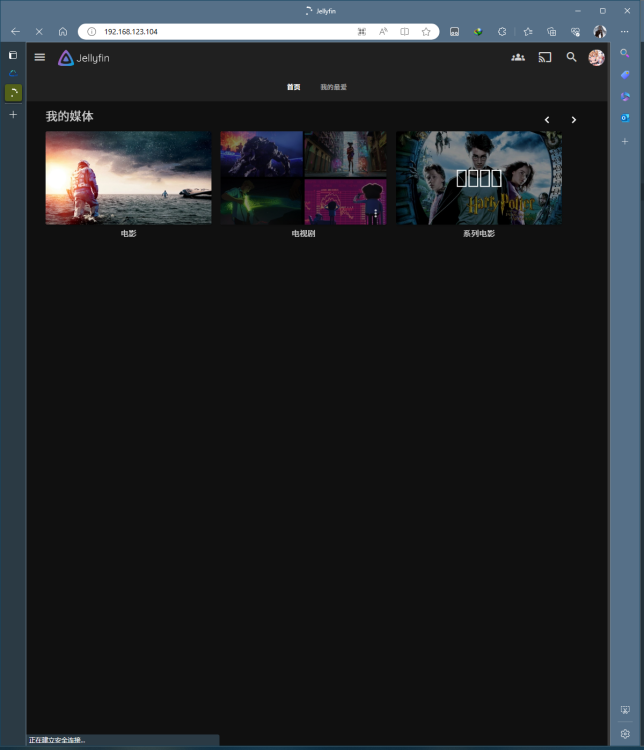Click the 系列电影 library label
Screen dimensions: 644x750
click(x=479, y=233)
